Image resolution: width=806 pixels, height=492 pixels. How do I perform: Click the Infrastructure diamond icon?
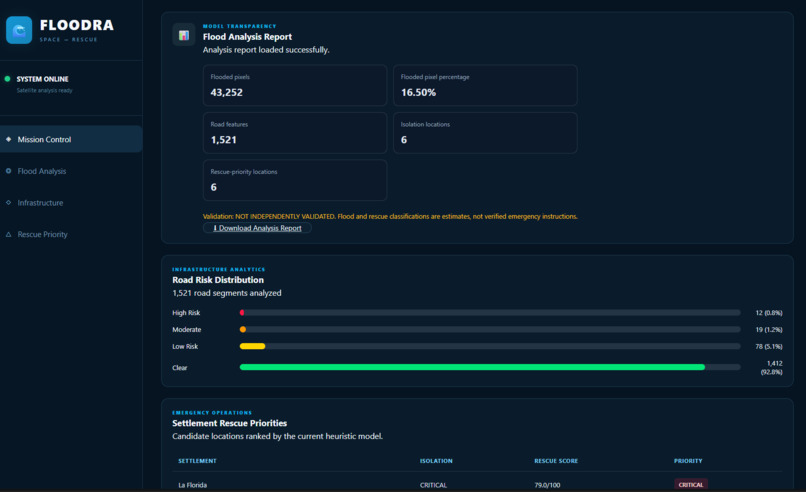[x=8, y=203]
